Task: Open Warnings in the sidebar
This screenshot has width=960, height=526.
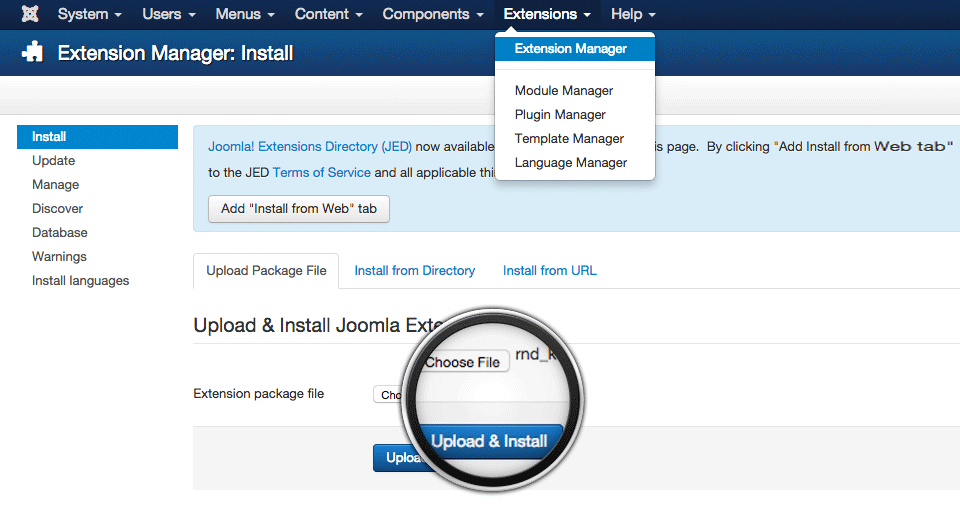Action: [x=59, y=256]
